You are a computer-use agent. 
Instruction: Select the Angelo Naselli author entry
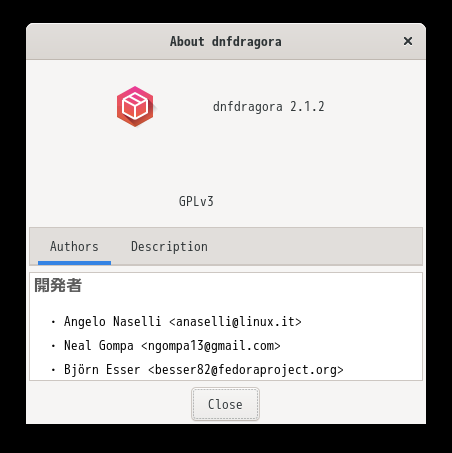(x=183, y=322)
